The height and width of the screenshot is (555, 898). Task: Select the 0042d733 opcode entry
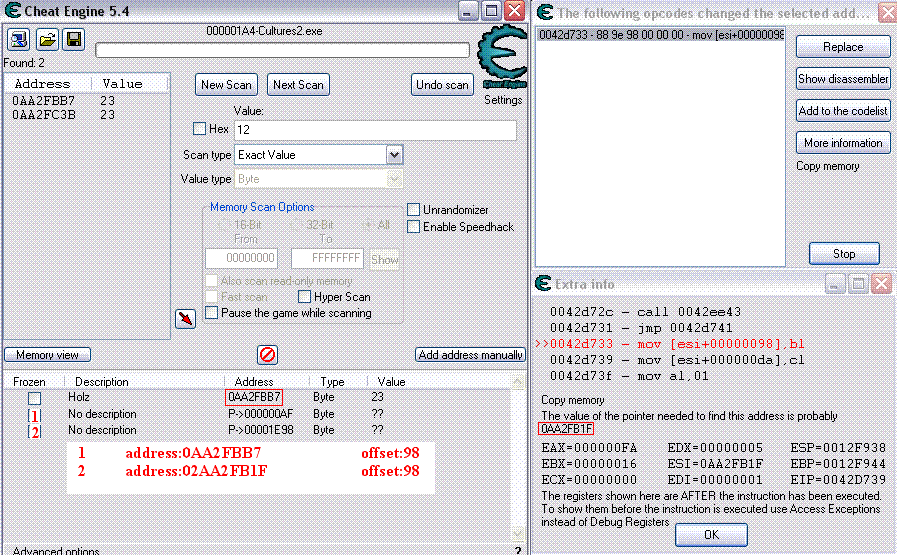click(660, 35)
